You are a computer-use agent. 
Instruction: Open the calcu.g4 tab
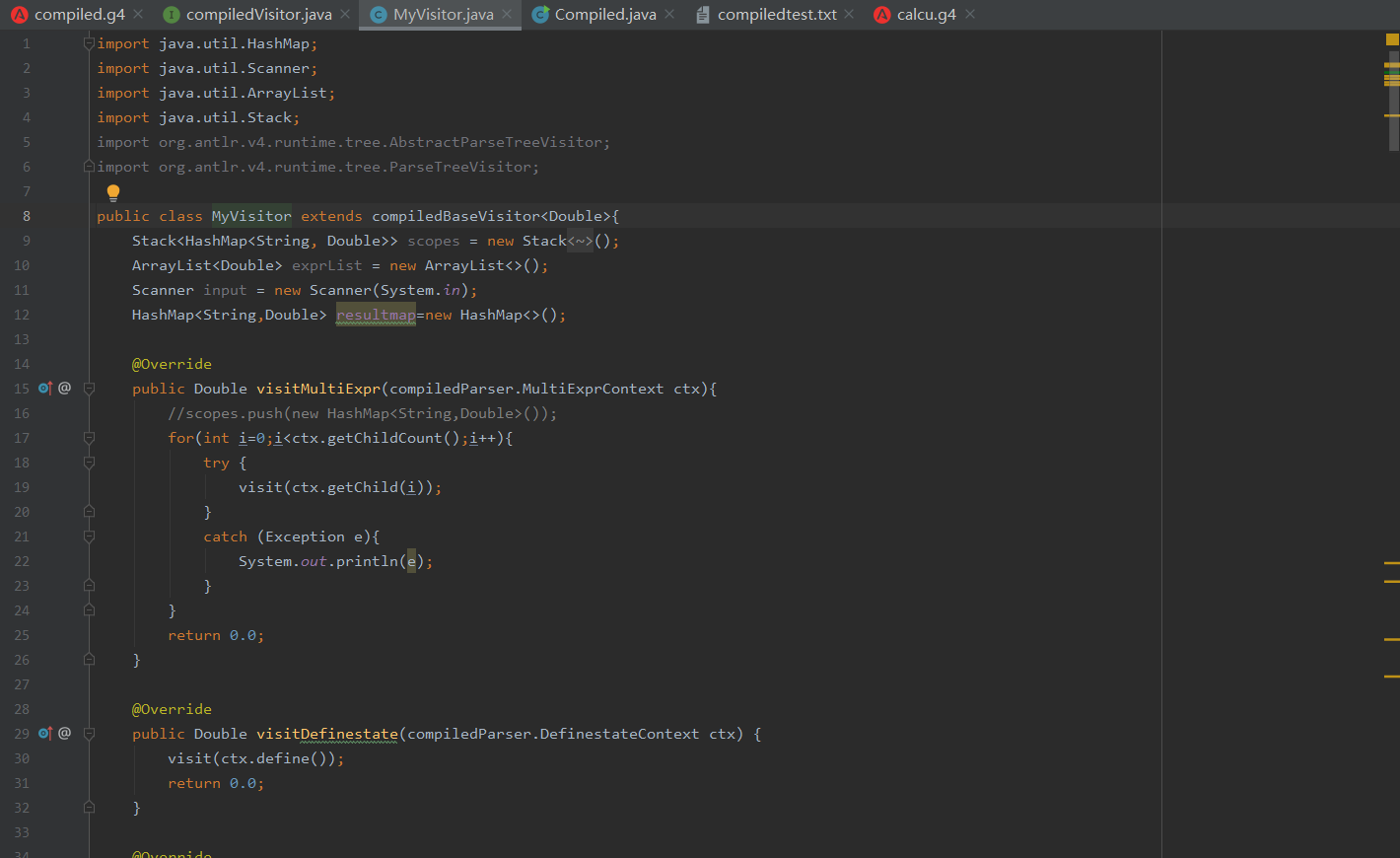tap(926, 14)
